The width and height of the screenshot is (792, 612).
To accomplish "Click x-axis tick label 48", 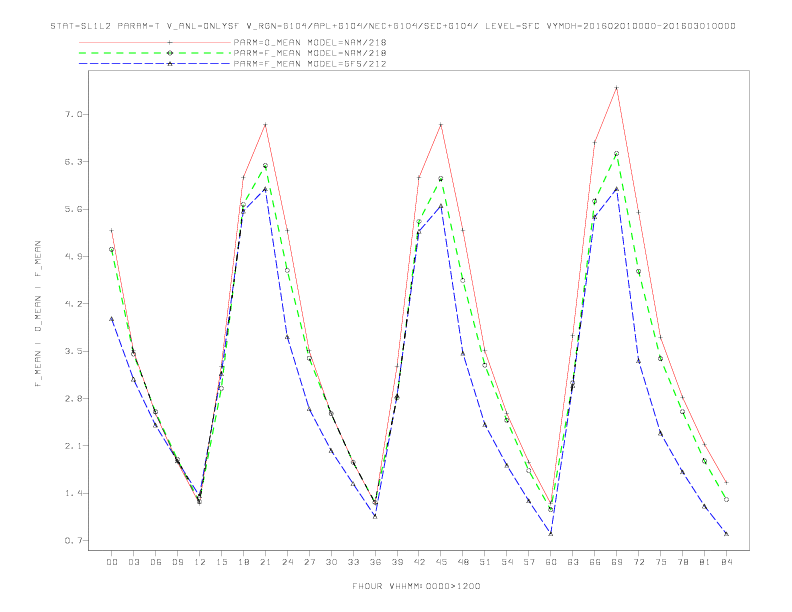I will (x=463, y=562).
